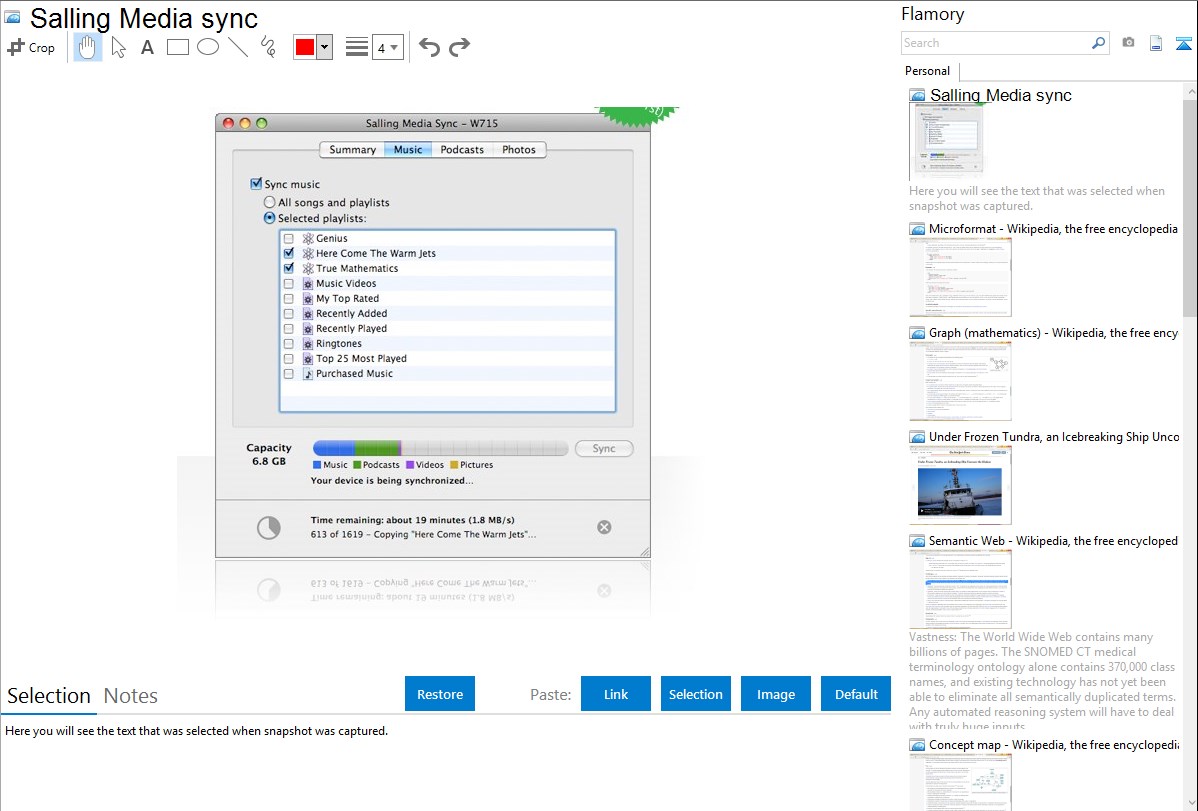Uncheck True Mathematics playlist
The height and width of the screenshot is (811, 1198).
289,268
